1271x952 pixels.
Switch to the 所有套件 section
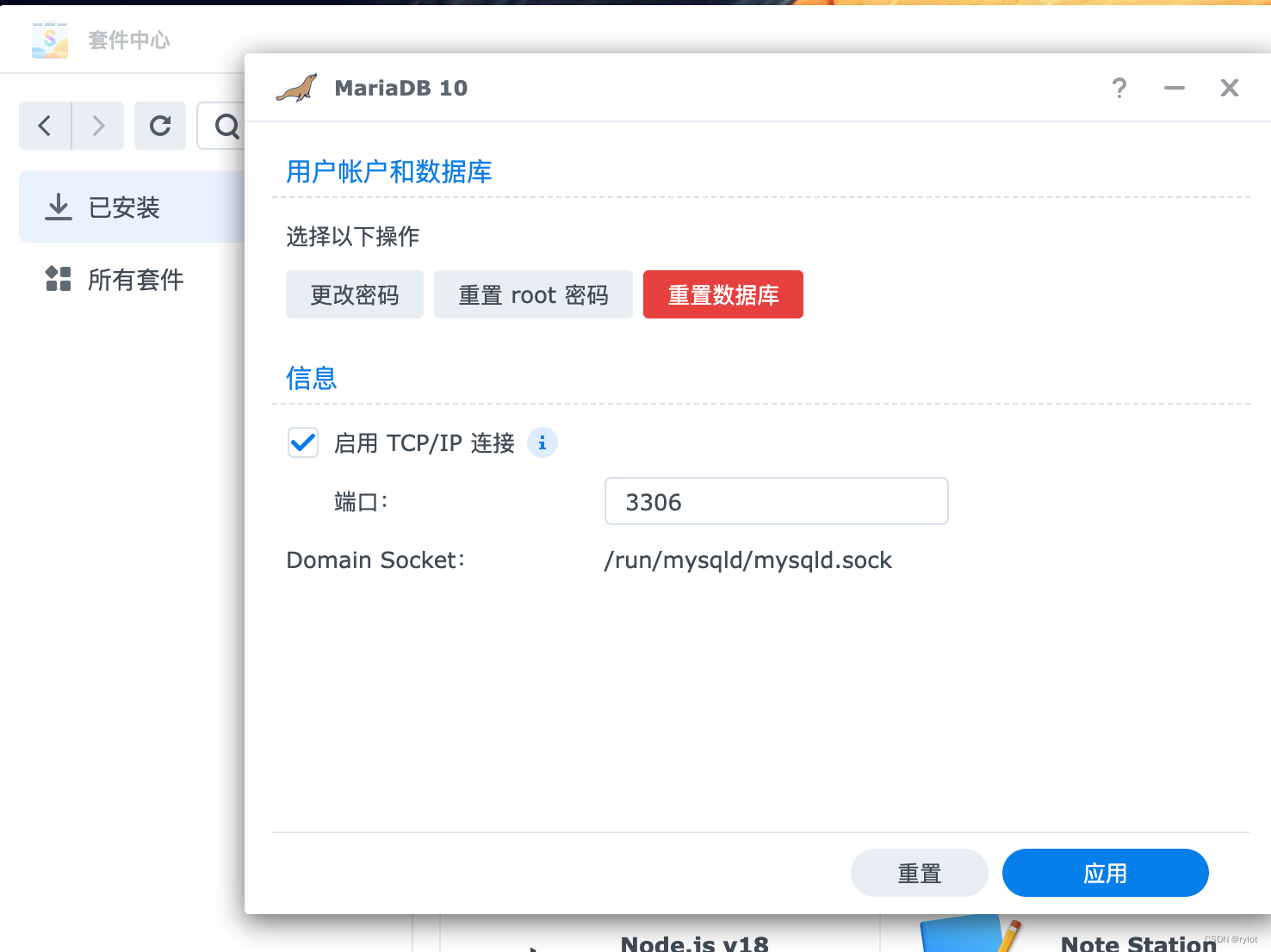tap(135, 279)
